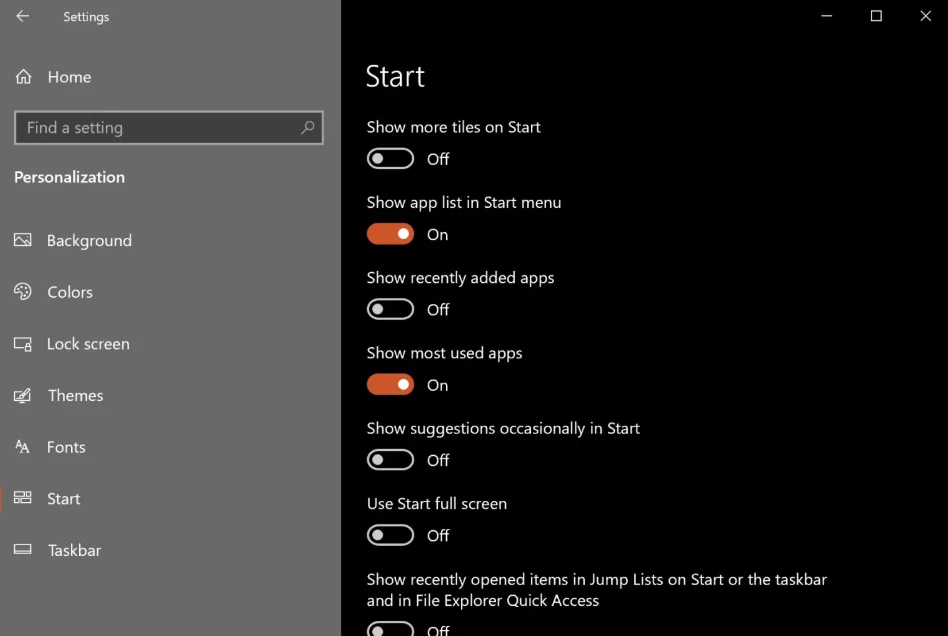This screenshot has width=948, height=636.
Task: Click the Start tiles icon in sidebar
Action: click(23, 498)
